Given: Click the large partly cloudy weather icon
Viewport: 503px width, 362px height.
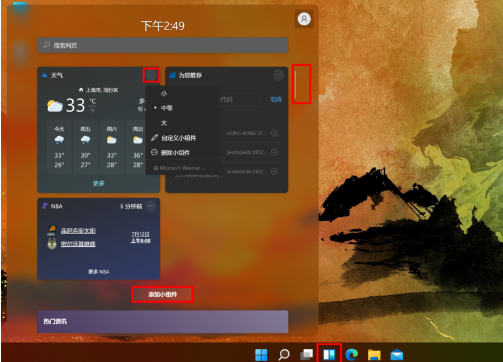Looking at the screenshot, I should coord(55,106).
